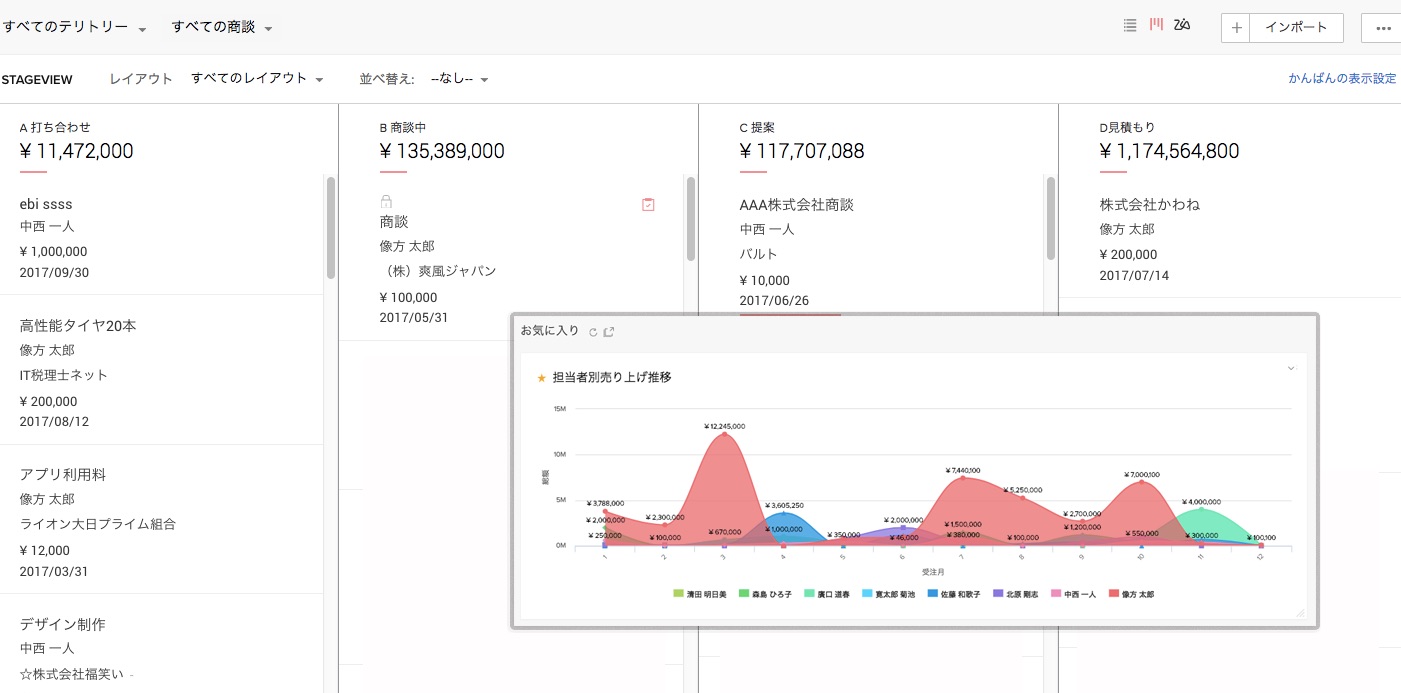The height and width of the screenshot is (693, 1401).
Task: Toggle 像方 太郎 series in chart legend
Action: pos(1131,594)
